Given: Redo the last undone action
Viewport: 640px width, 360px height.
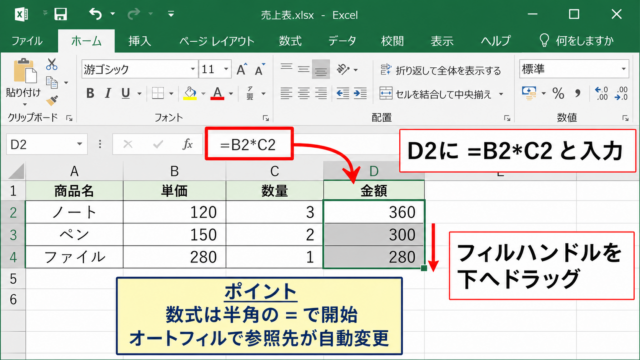Looking at the screenshot, I should pos(133,14).
